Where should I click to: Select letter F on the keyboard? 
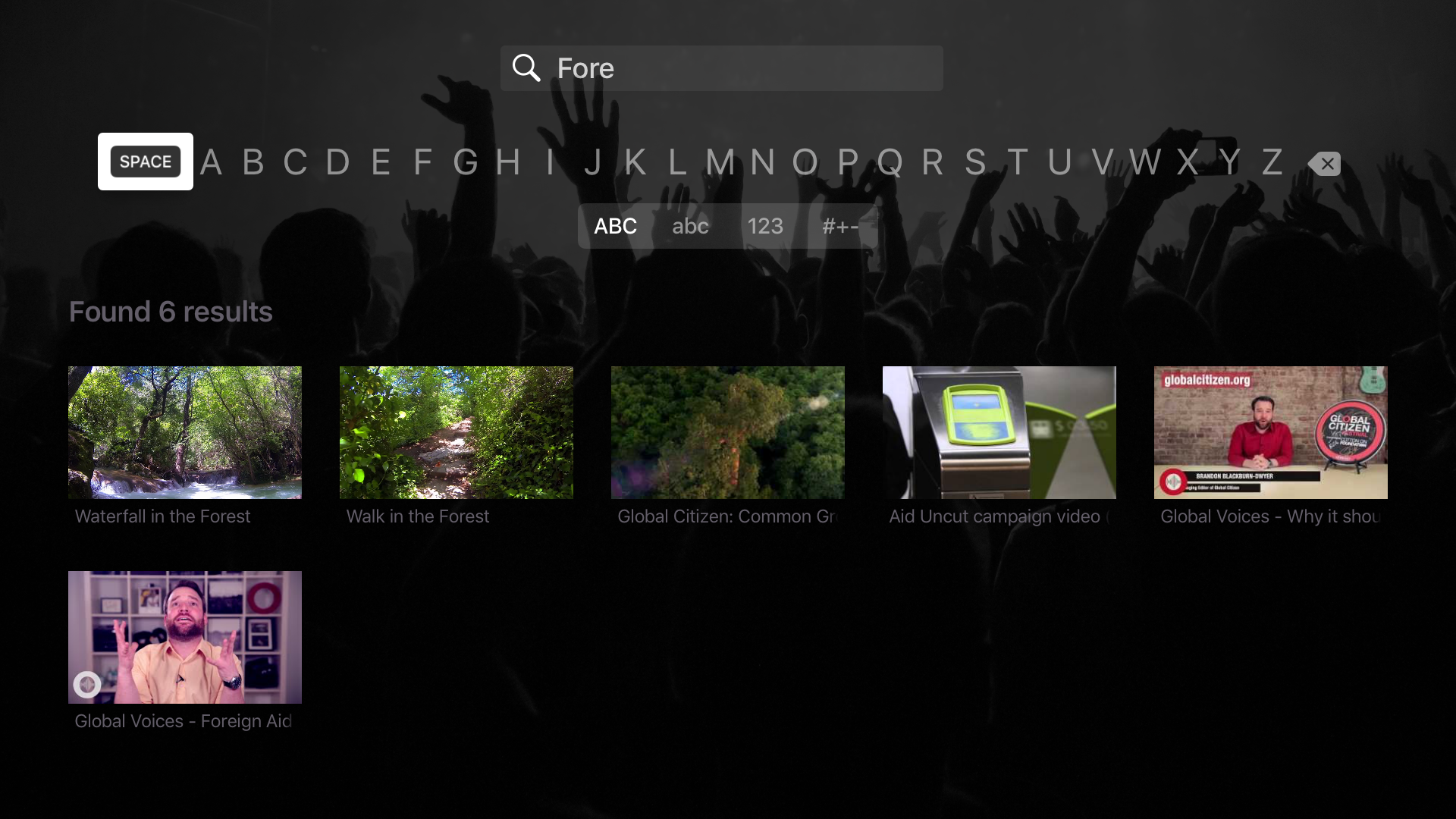pos(421,162)
